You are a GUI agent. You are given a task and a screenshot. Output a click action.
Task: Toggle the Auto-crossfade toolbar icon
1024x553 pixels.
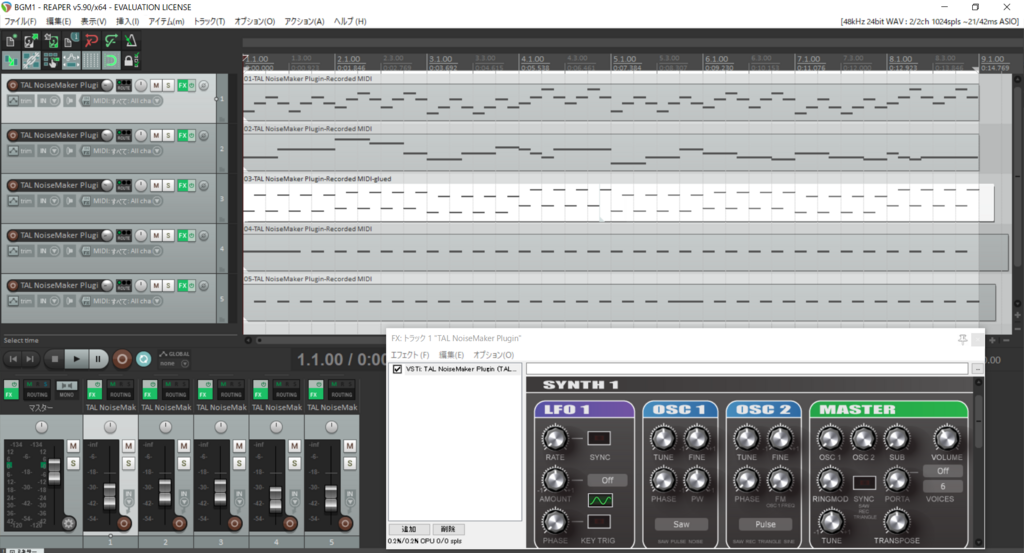[11, 61]
